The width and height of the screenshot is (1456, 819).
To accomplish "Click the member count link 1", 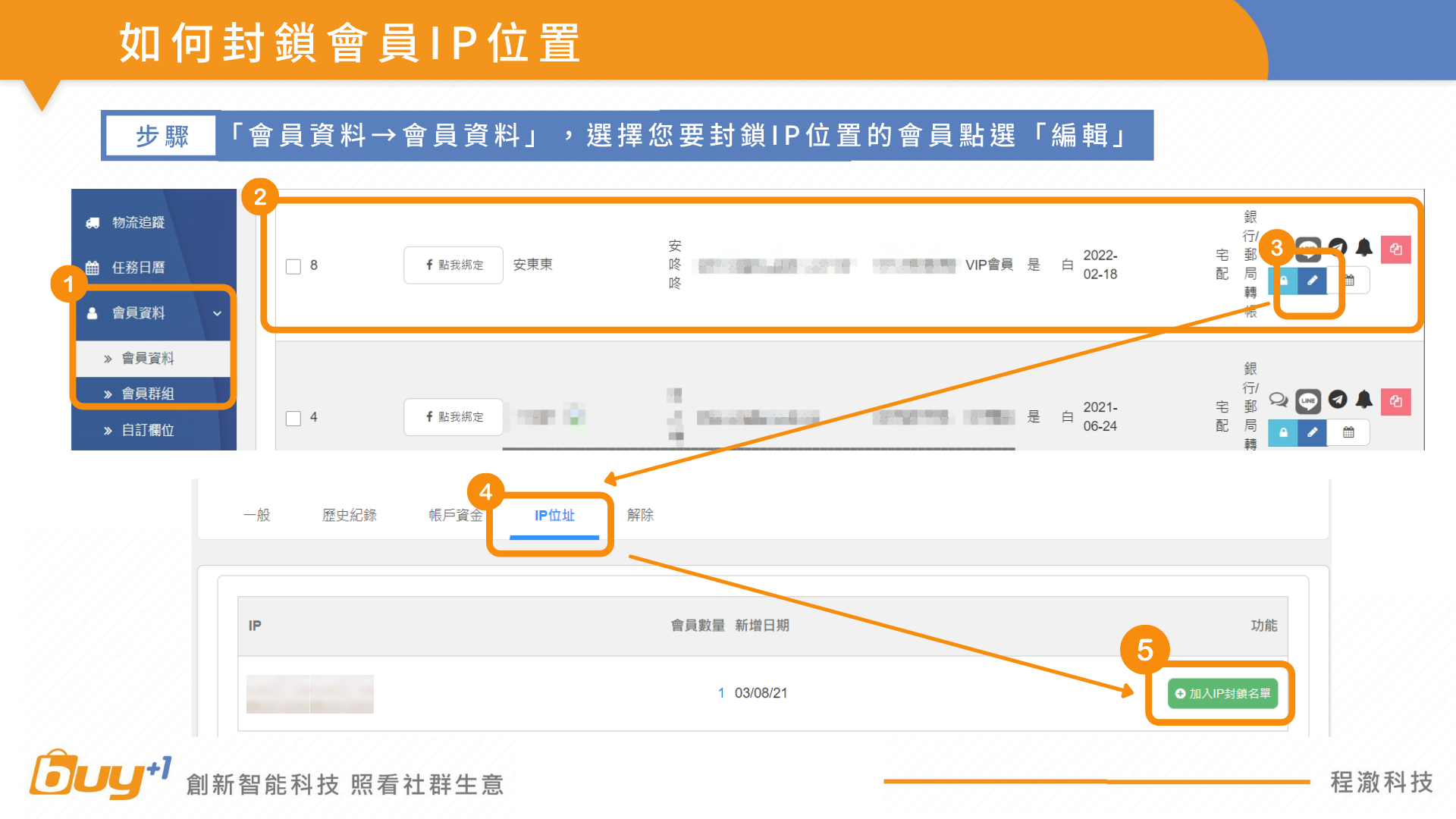I will tap(721, 693).
